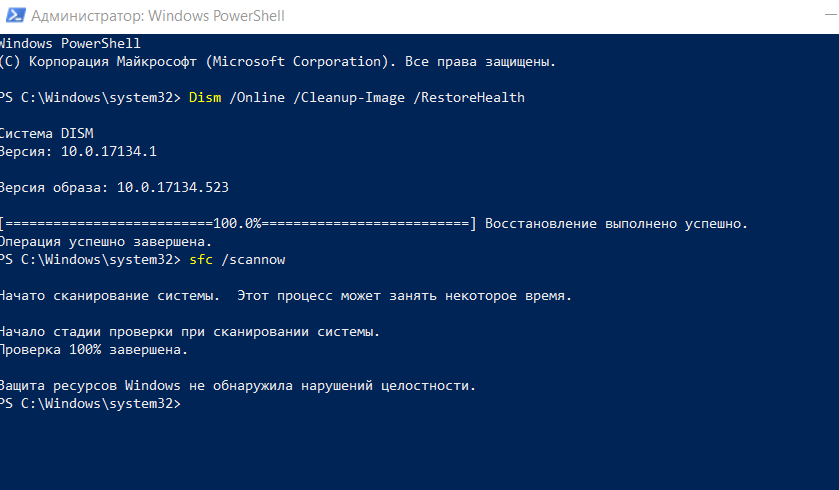Click the last empty PS prompt line
The height and width of the screenshot is (490, 839).
90,403
